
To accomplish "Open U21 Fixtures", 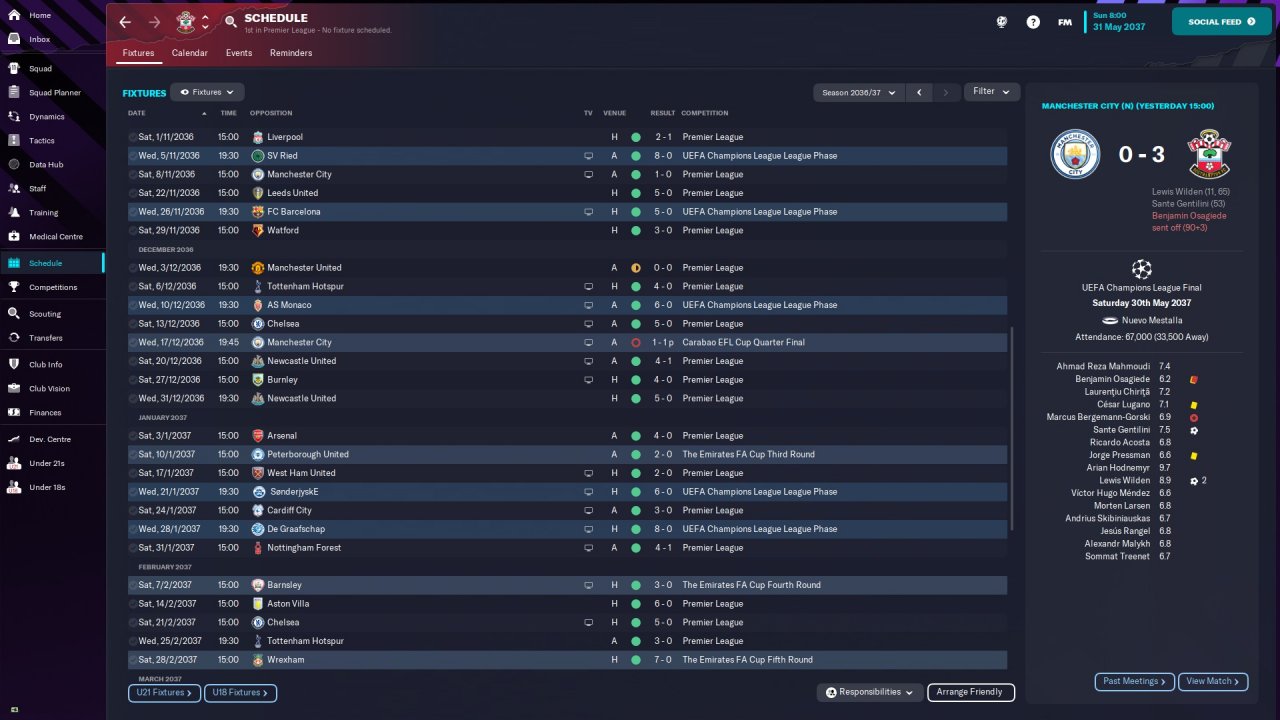I will tap(164, 692).
